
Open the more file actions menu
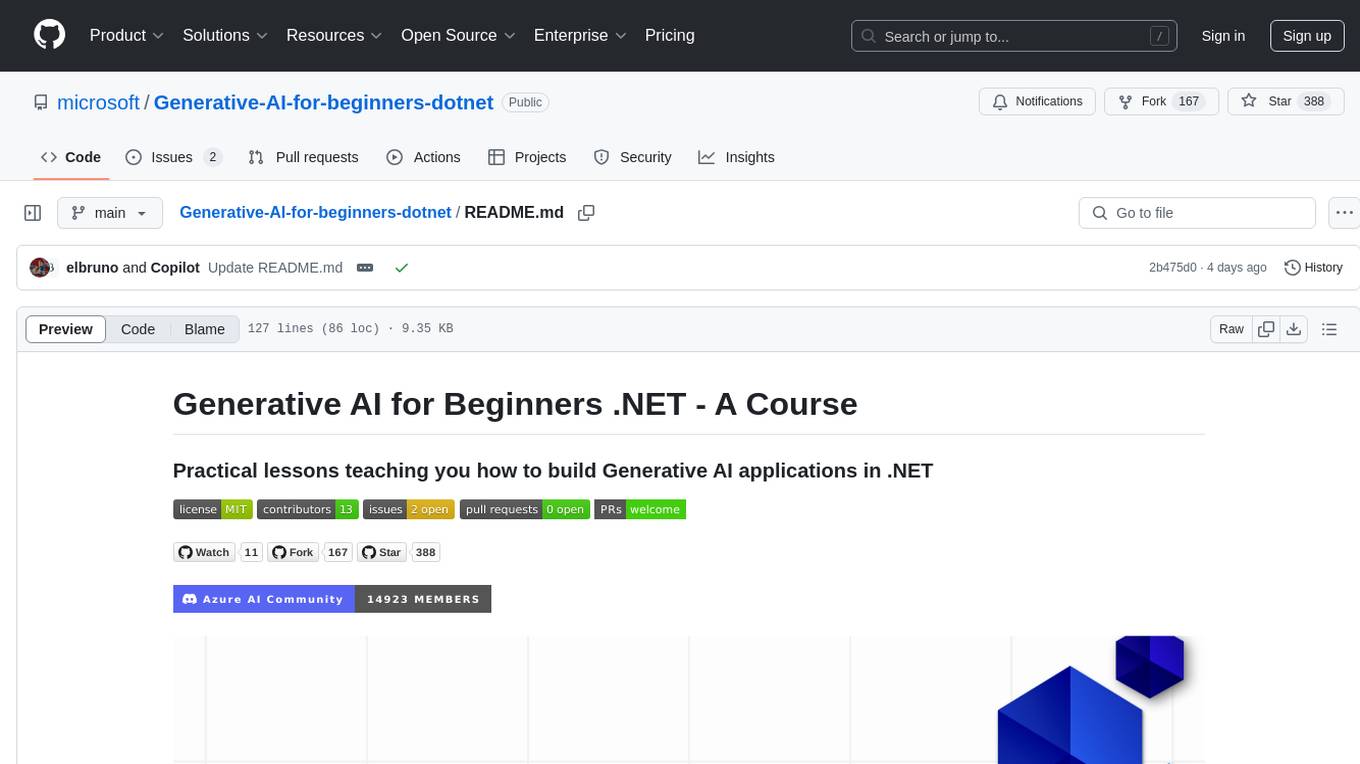pos(1344,213)
